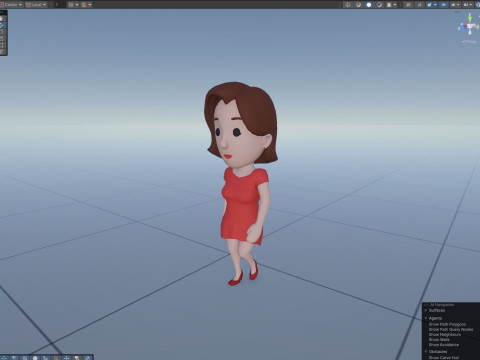Viewport: 480px width, 360px height.
Task: Toggle the scene audio button
Action: coord(419,5)
